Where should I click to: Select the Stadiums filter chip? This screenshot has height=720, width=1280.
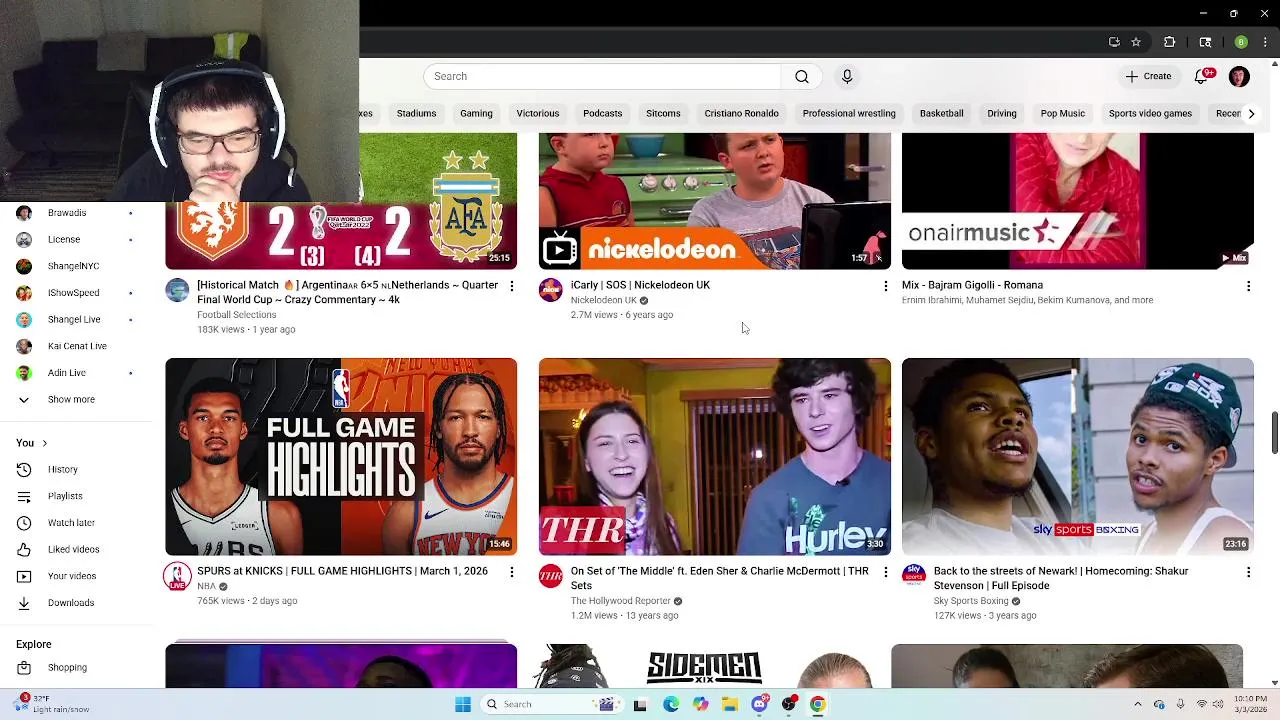416,113
